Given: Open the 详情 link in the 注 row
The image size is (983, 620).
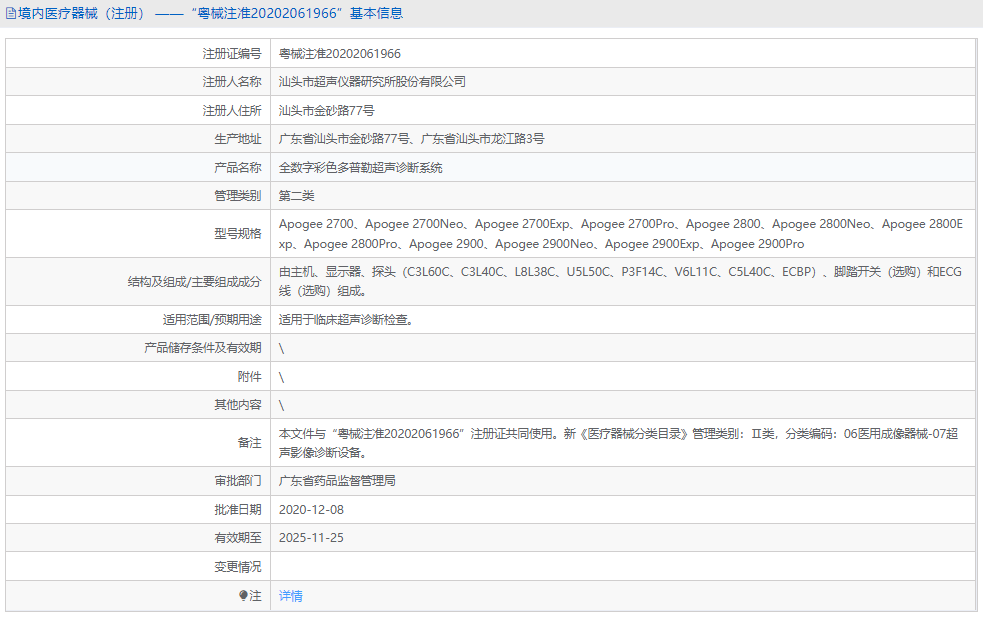Looking at the screenshot, I should pyautogui.click(x=290, y=595).
